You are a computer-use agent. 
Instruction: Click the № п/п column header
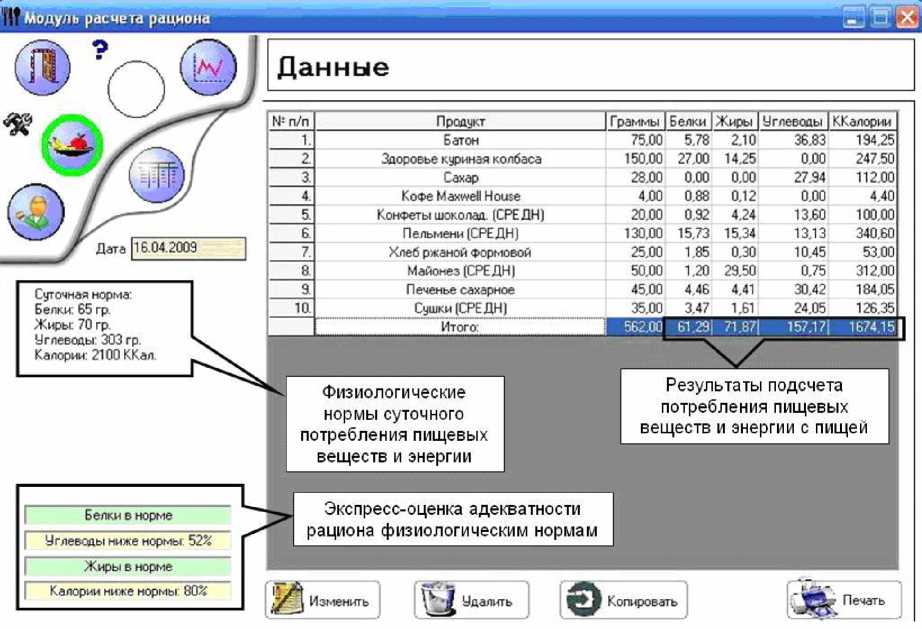pyautogui.click(x=291, y=122)
